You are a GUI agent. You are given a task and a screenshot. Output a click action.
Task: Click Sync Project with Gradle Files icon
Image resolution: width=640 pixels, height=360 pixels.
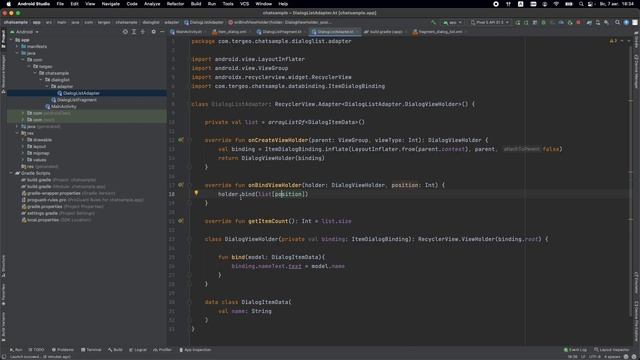589,22
